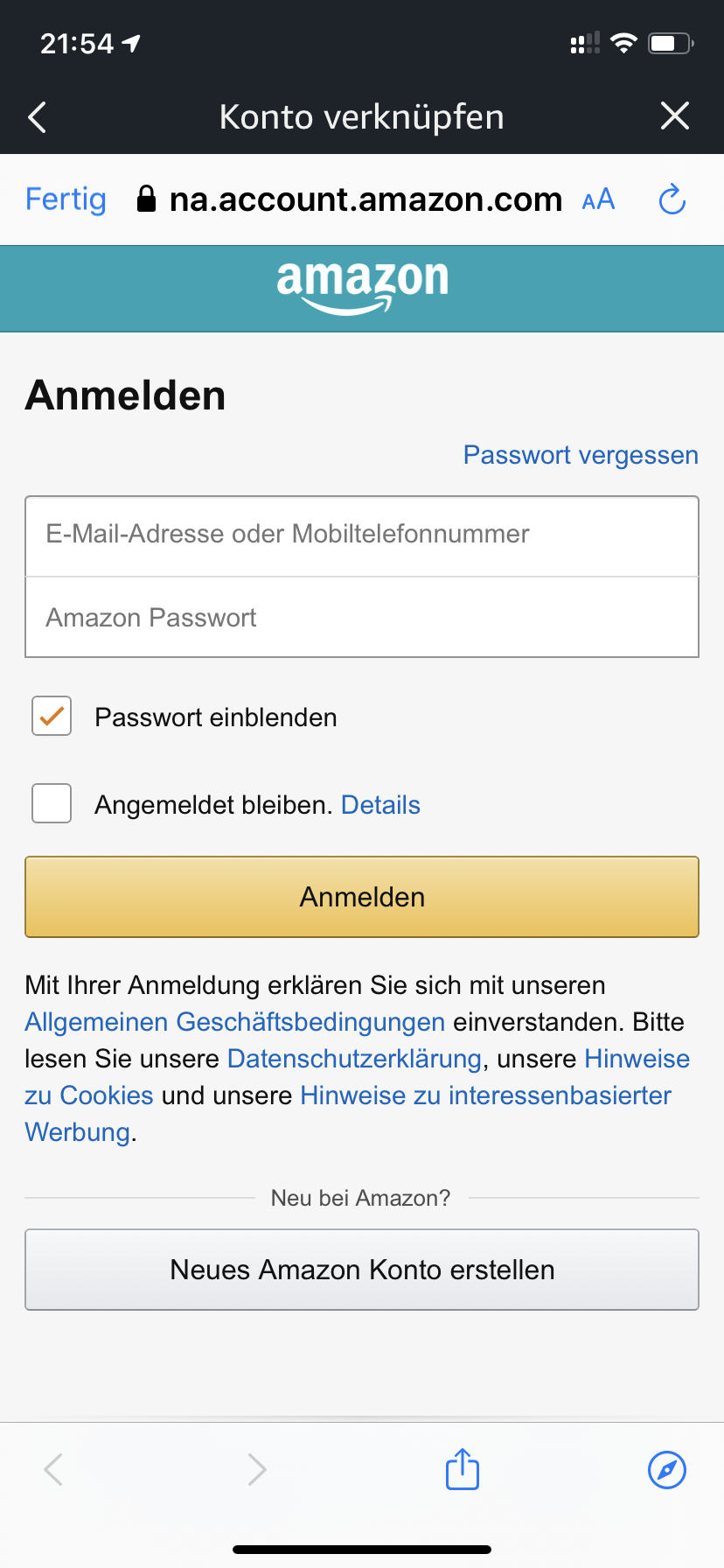Tap the reload page icon
The height and width of the screenshot is (1568, 724).
pos(672,199)
